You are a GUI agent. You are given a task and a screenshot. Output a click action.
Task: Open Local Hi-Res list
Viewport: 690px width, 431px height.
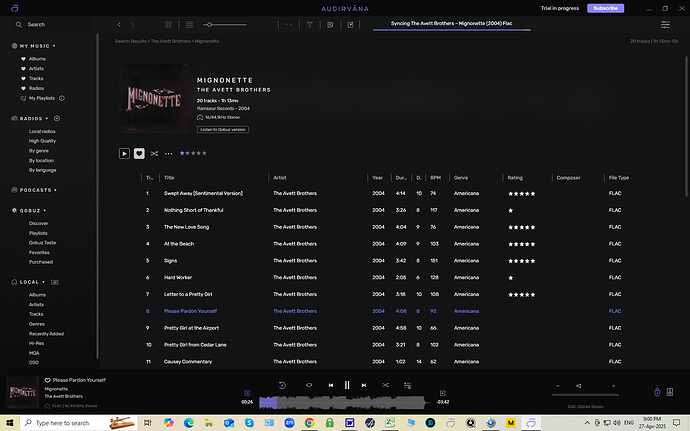[36, 343]
